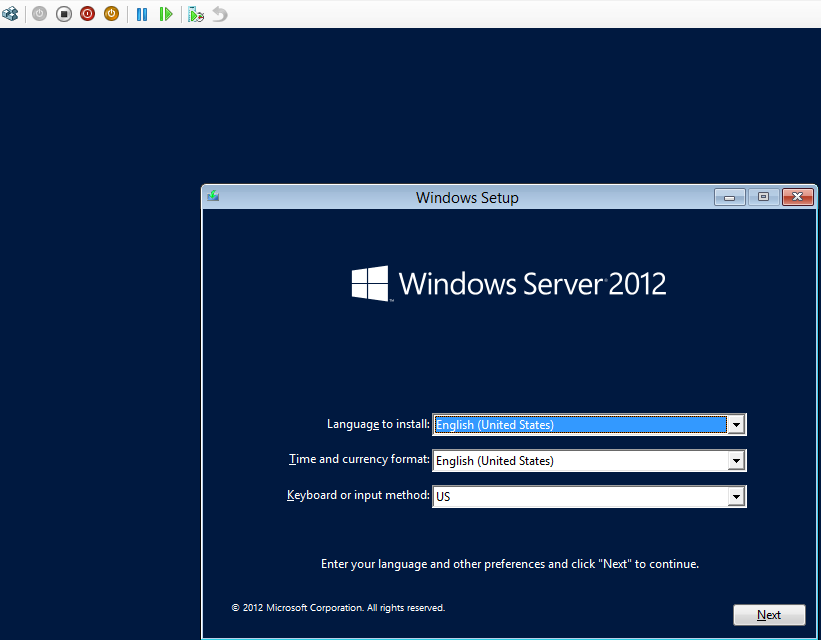Click the 'Keyboard or input method:' label

pyautogui.click(x=358, y=495)
